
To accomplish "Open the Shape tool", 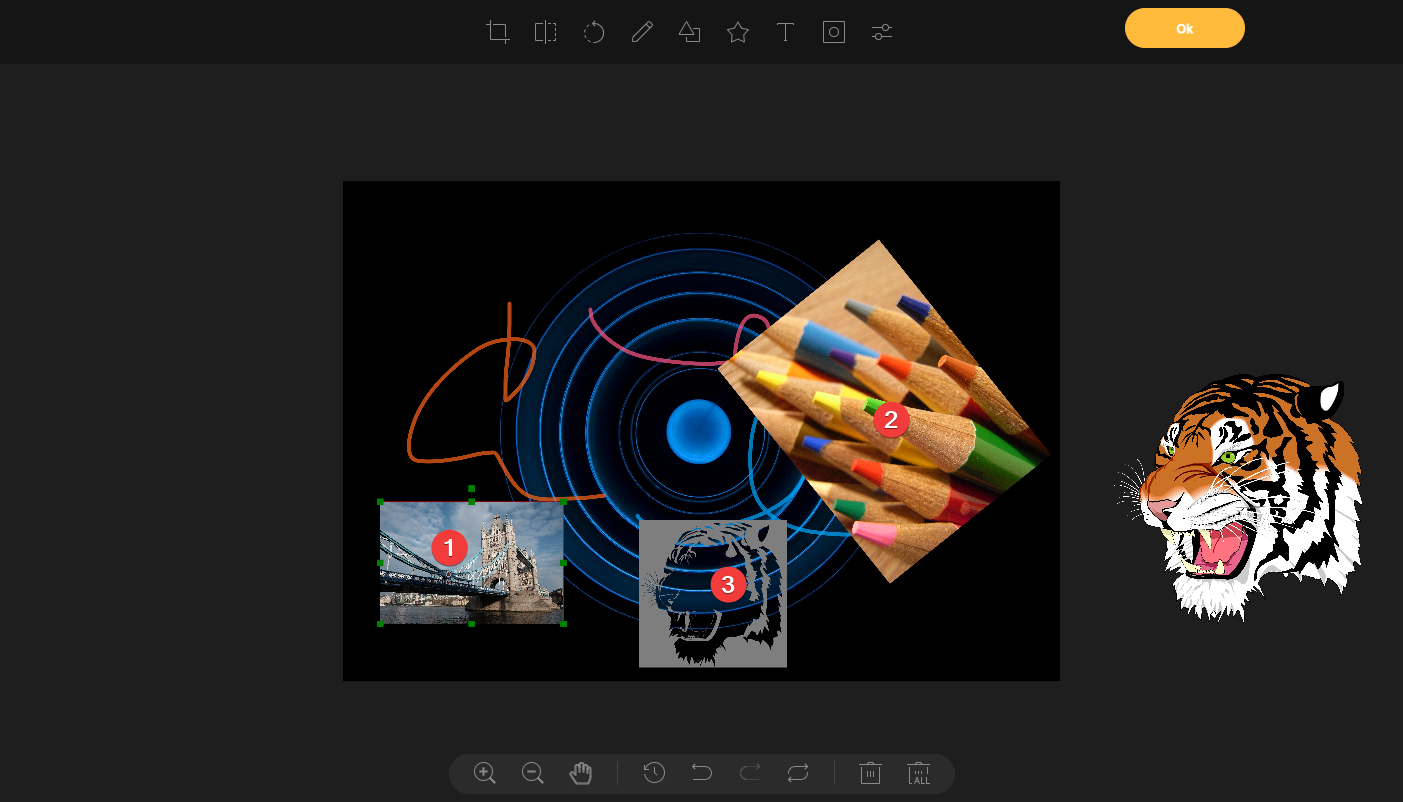I will (689, 31).
